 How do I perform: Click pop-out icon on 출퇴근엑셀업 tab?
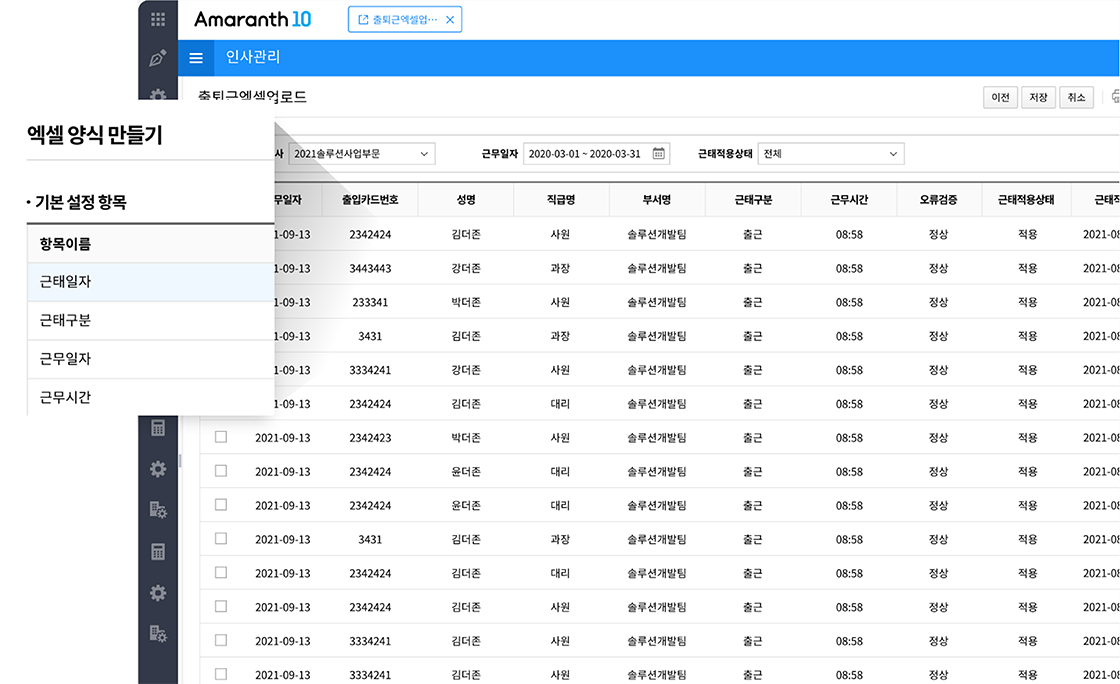point(363,20)
